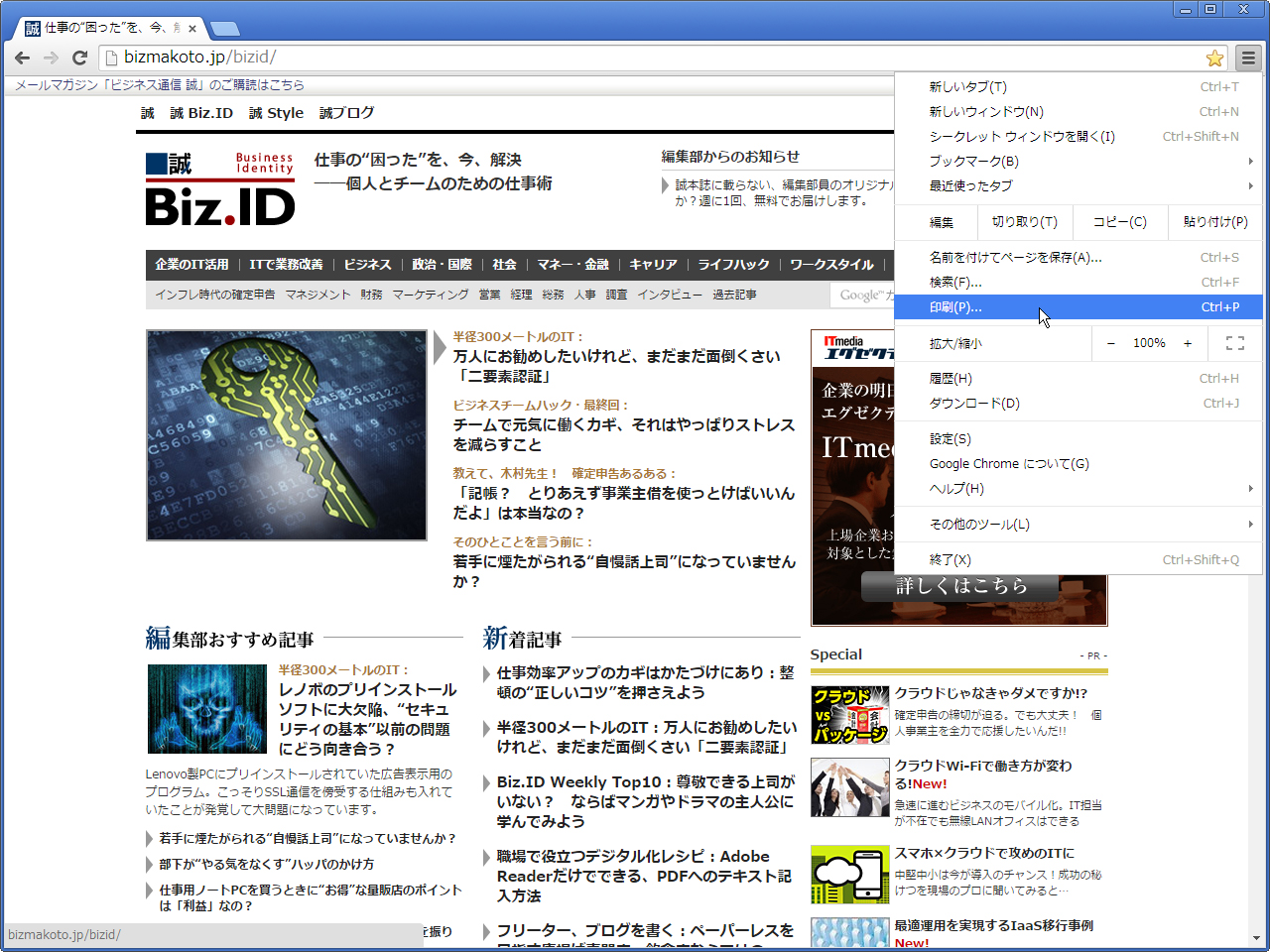The image size is (1270, 952).
Task: Expand the ブックマーク(B) submenu
Action: click(1079, 162)
